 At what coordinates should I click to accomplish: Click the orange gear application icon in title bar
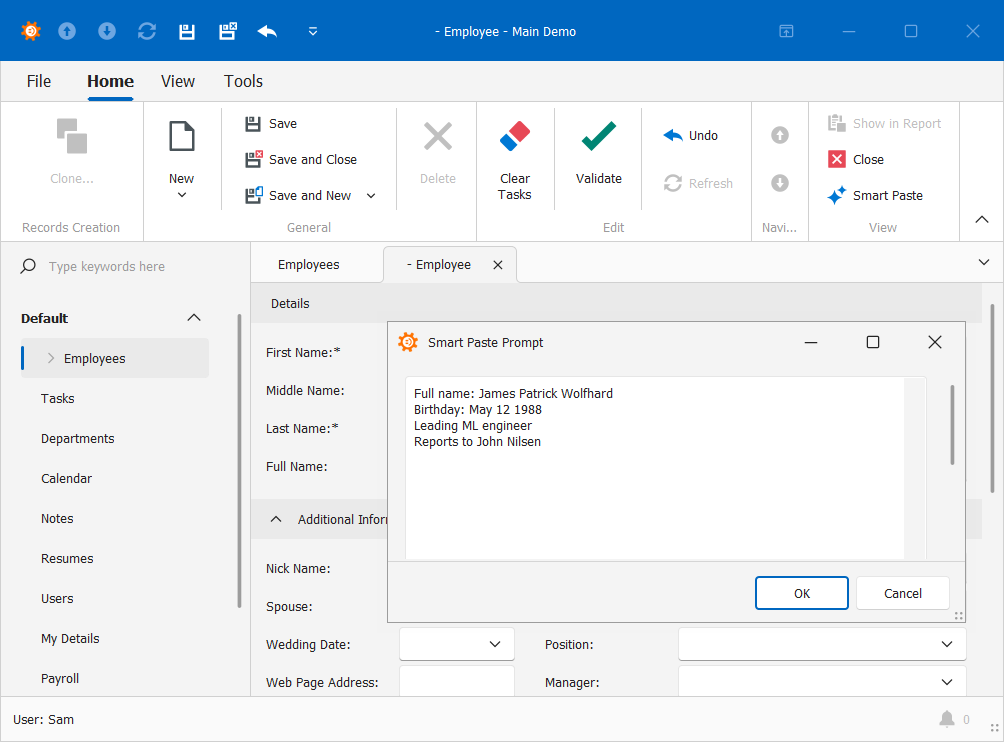(31, 31)
